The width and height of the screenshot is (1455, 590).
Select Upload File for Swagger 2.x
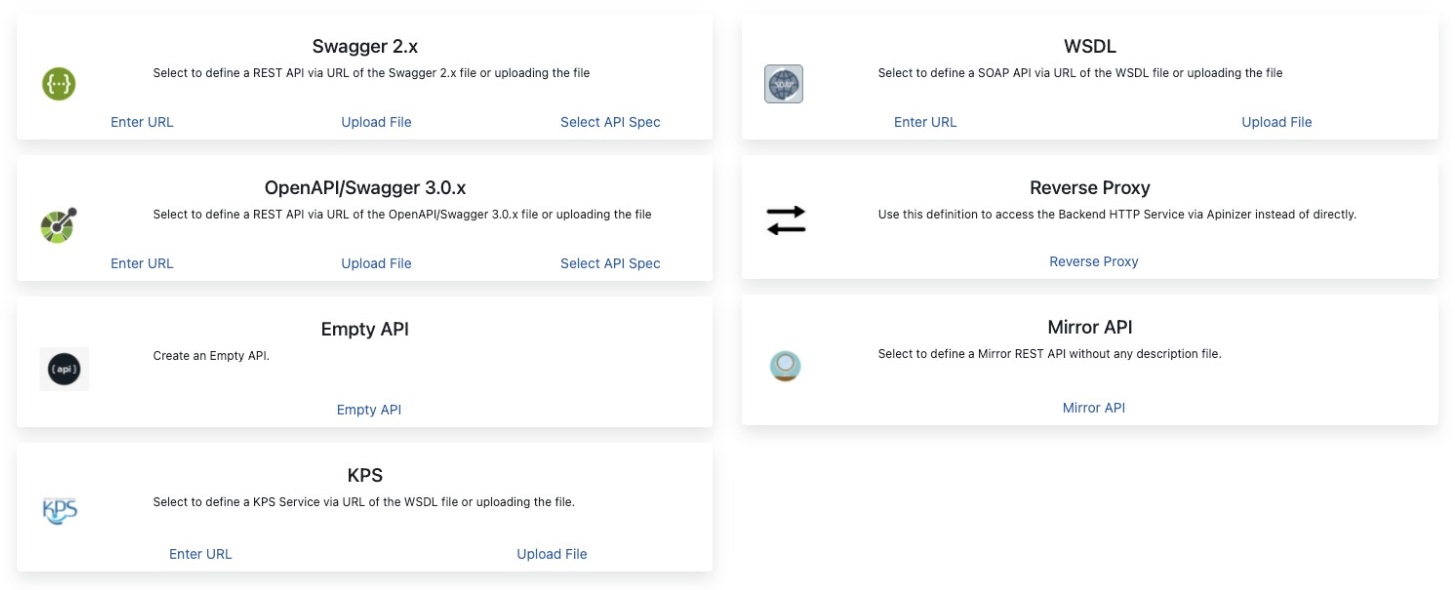(x=375, y=121)
